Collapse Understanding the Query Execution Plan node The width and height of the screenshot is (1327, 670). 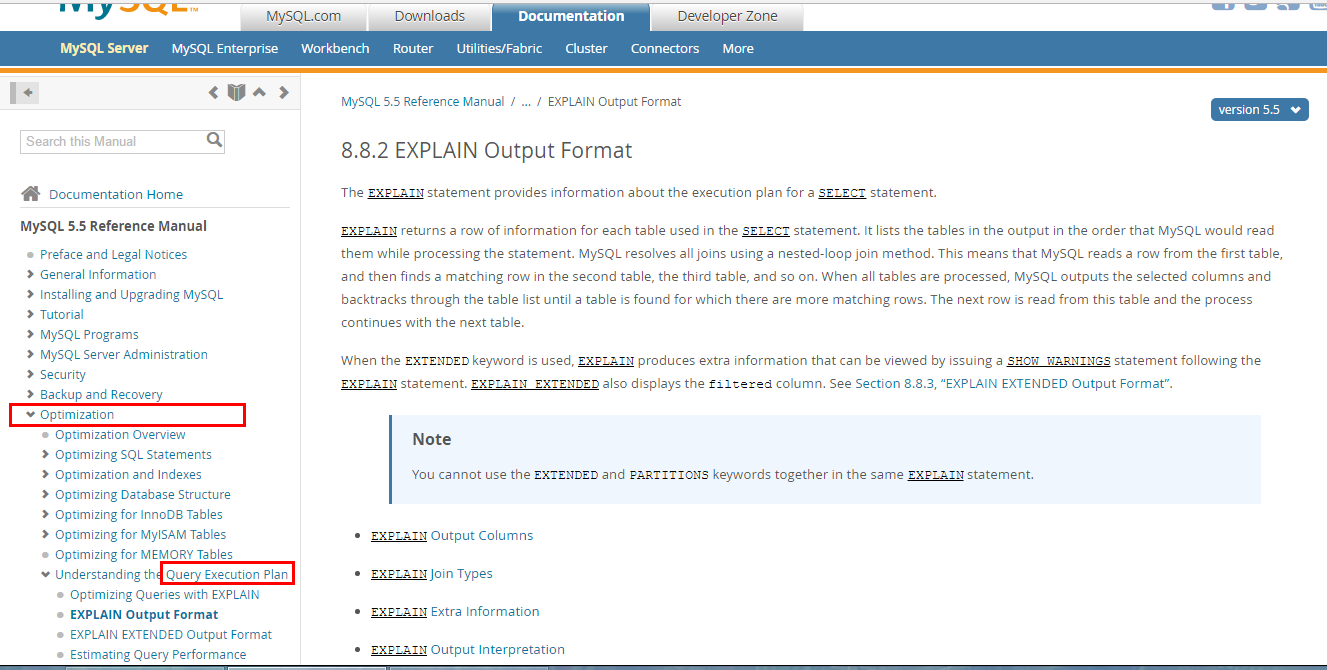(46, 575)
